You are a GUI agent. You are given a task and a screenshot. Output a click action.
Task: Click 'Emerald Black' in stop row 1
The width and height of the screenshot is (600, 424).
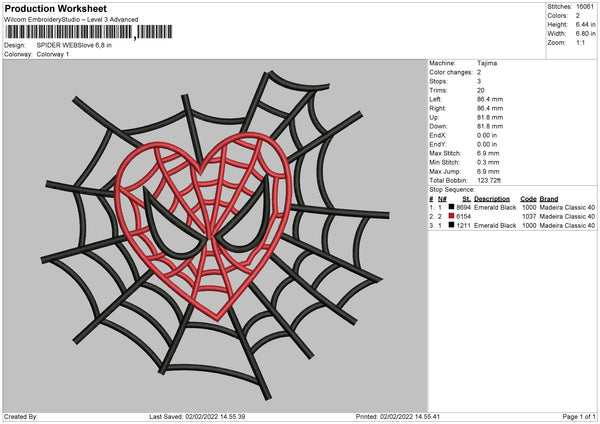tap(495, 207)
